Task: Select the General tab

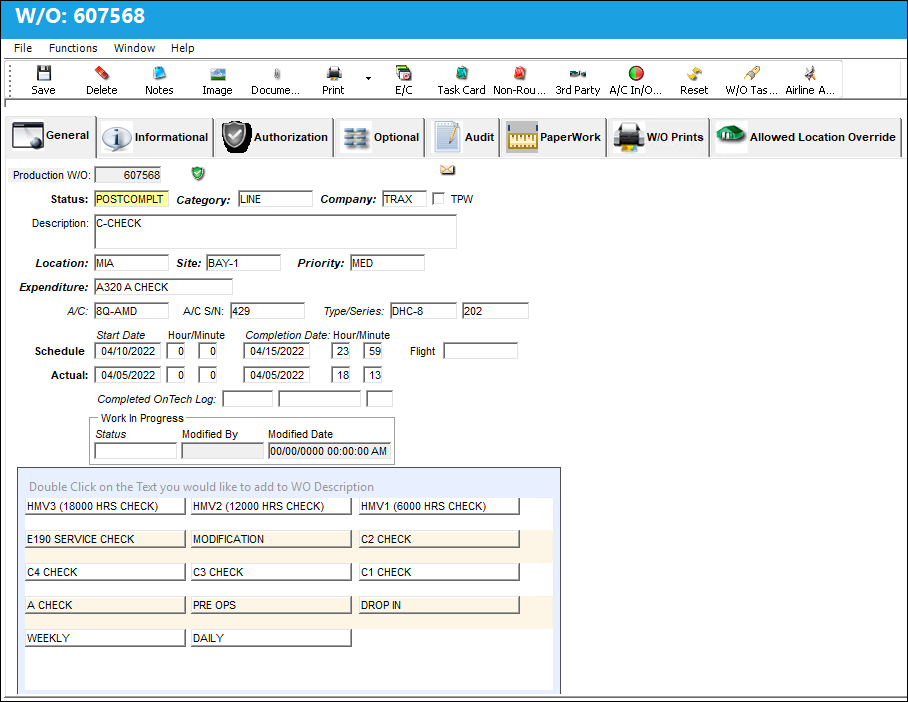Action: click(51, 136)
